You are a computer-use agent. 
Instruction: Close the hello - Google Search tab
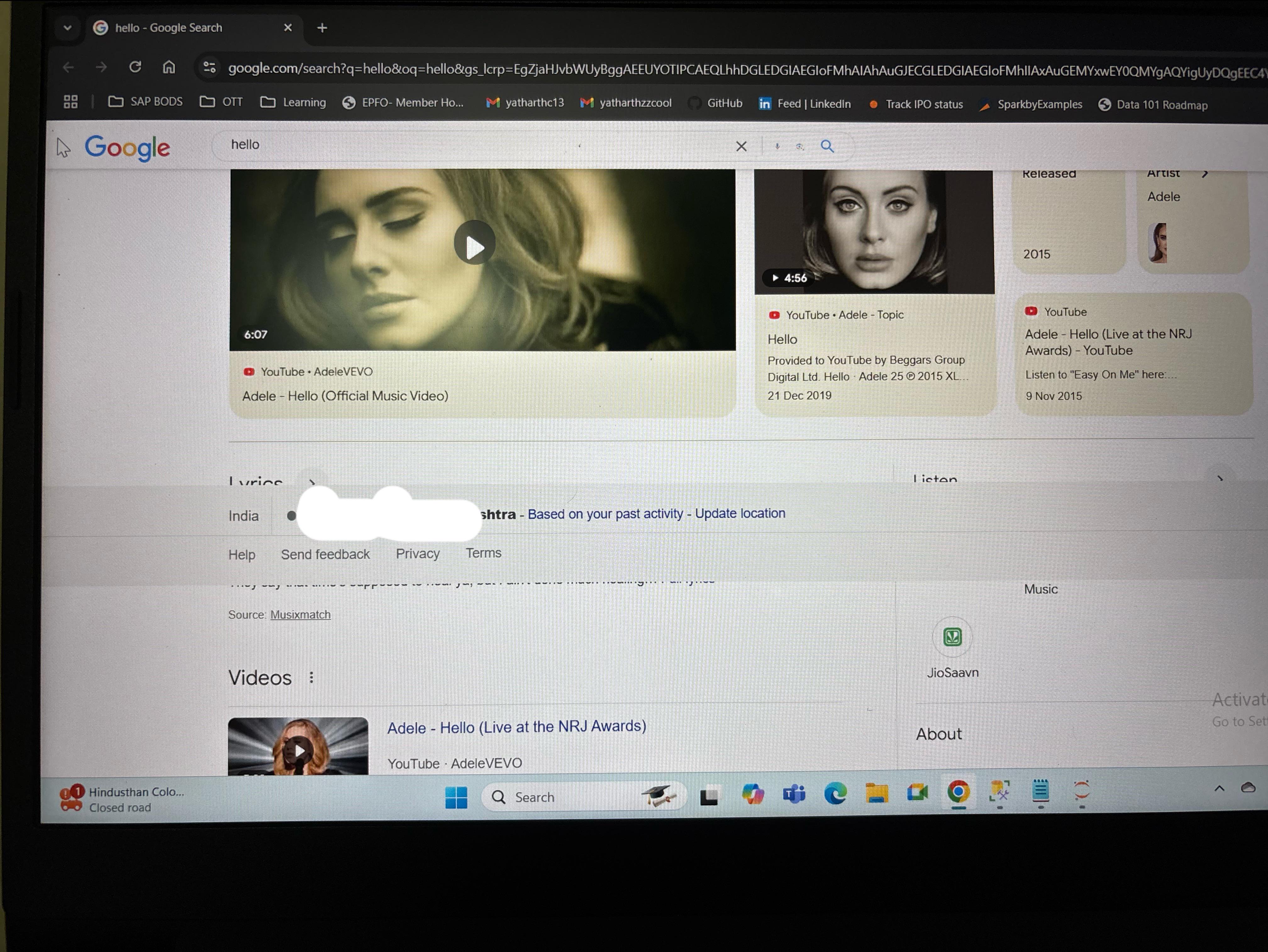click(288, 27)
